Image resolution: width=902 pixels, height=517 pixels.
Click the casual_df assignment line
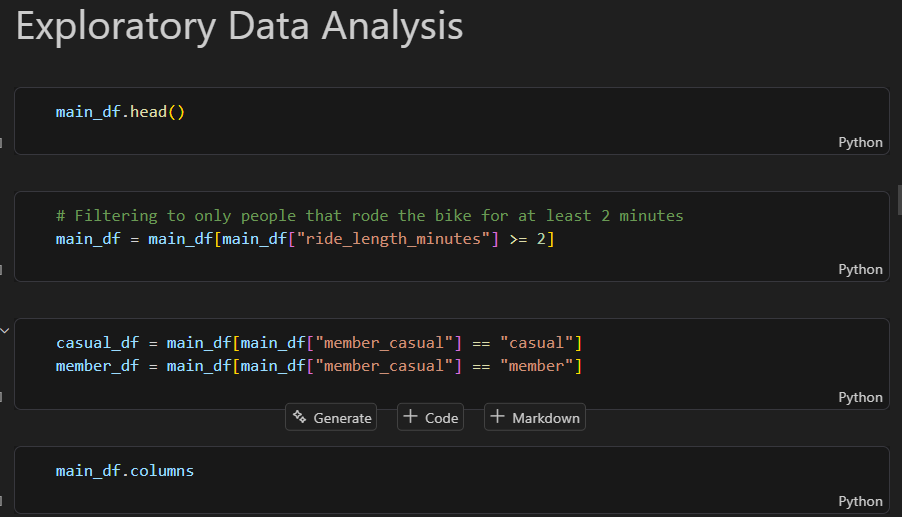click(x=319, y=343)
